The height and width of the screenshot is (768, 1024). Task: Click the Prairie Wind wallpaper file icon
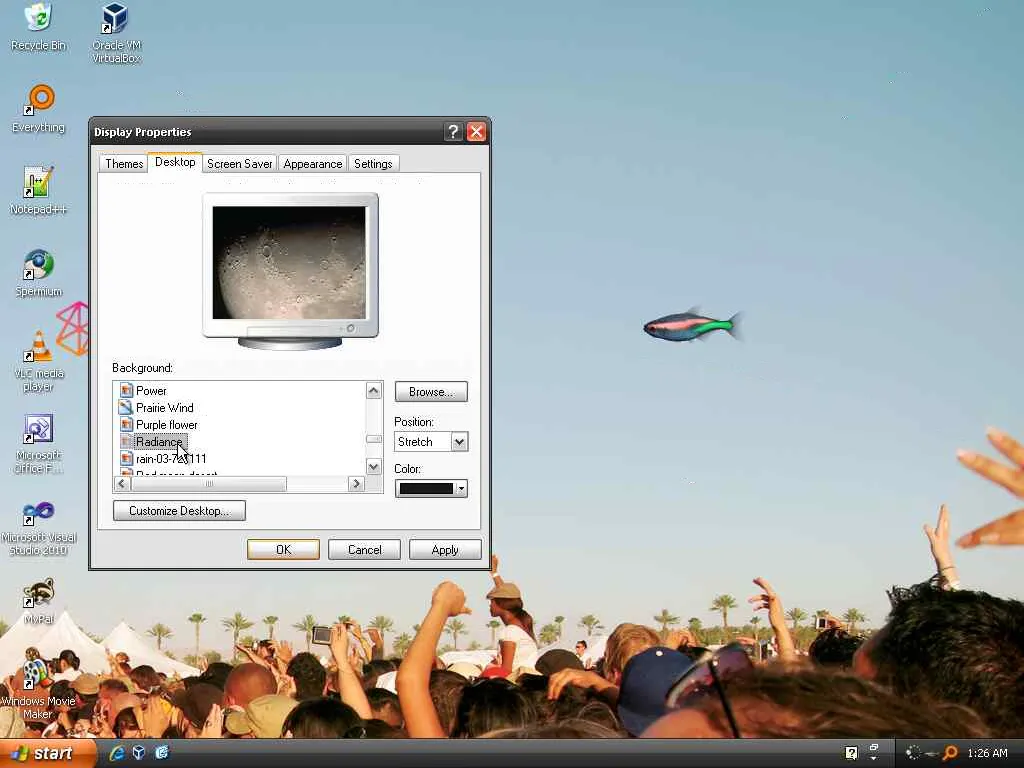(x=126, y=408)
